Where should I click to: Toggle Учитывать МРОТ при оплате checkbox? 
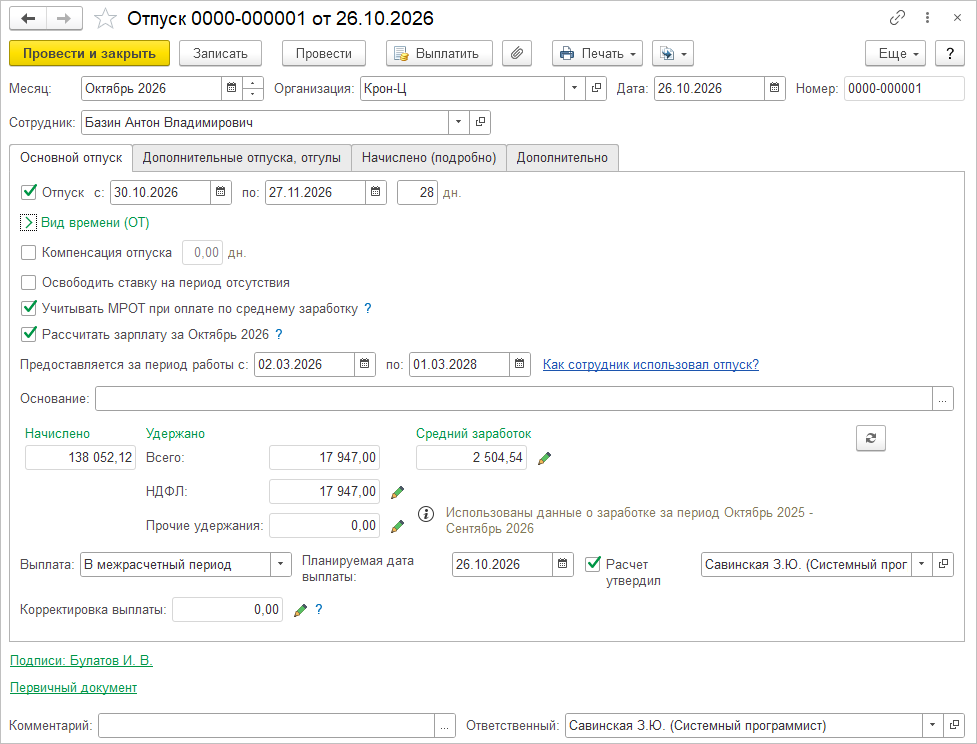click(x=29, y=308)
